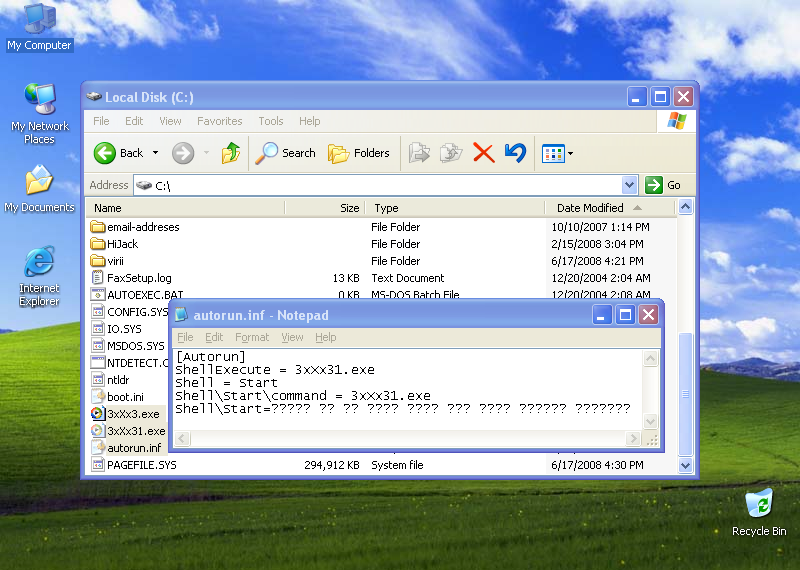Click inside the Notepad text area

(408, 389)
